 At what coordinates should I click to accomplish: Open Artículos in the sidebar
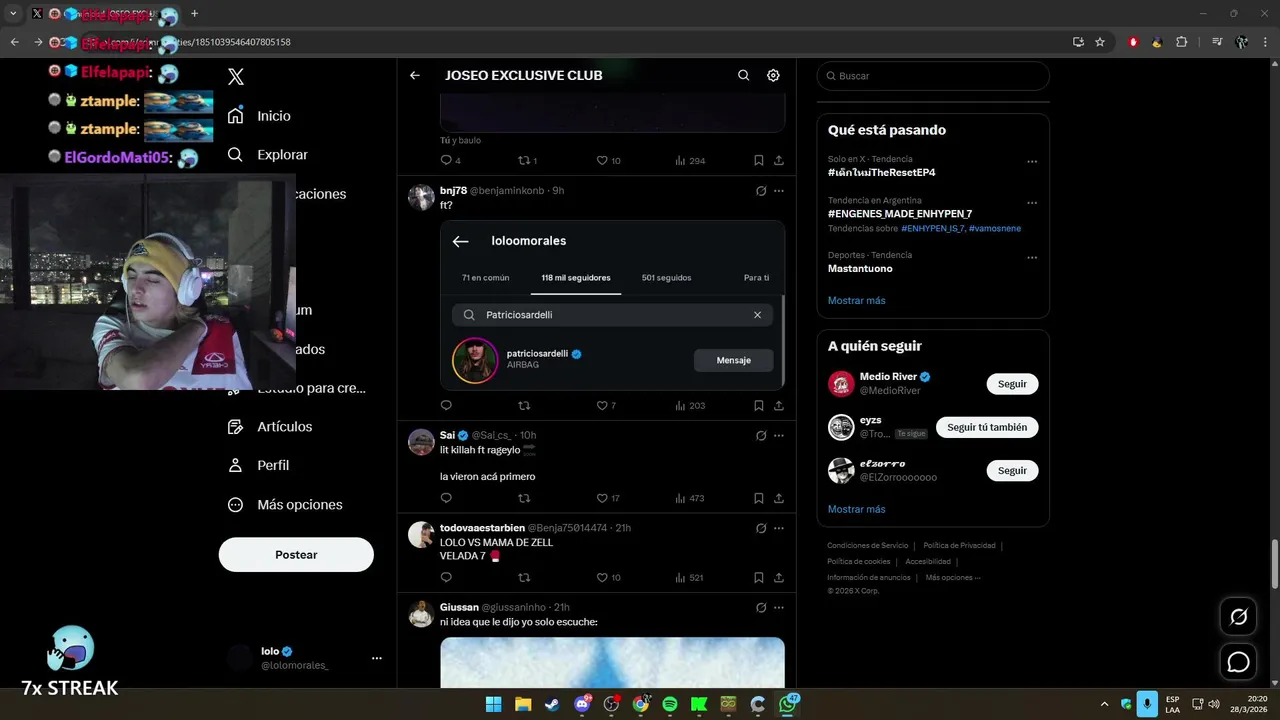(x=269, y=427)
